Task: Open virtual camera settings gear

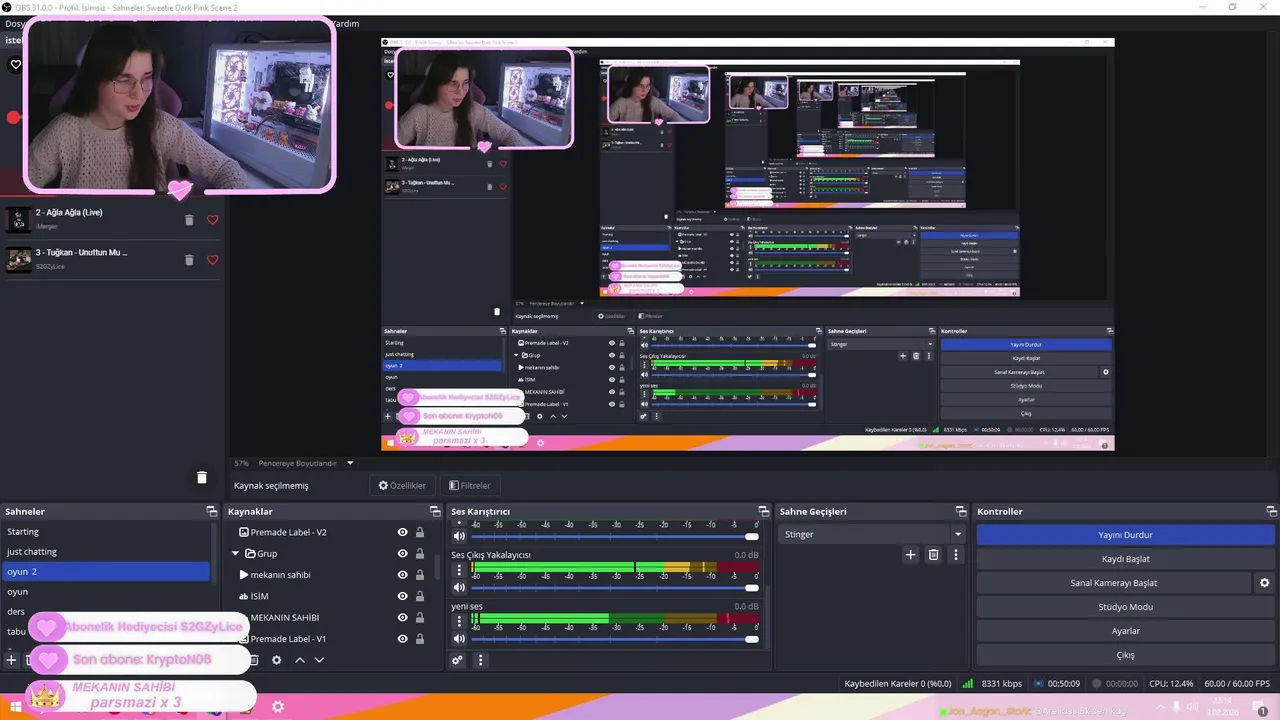Action: [1264, 583]
